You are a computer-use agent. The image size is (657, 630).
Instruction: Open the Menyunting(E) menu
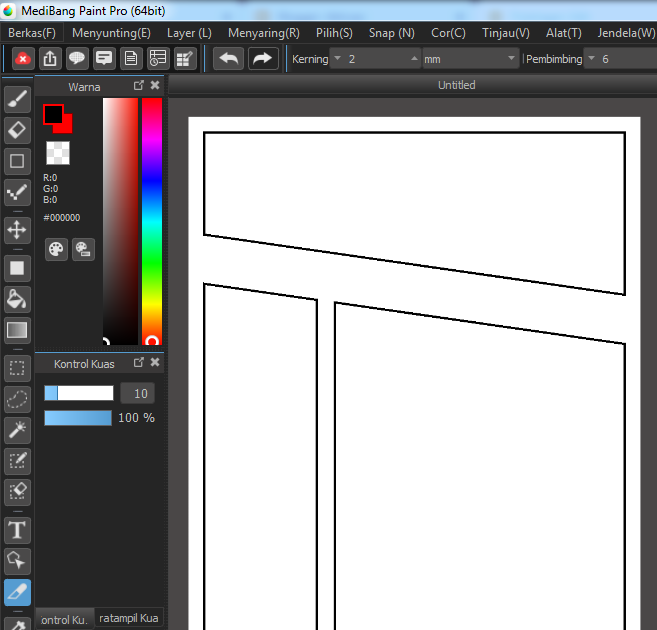pyautogui.click(x=111, y=33)
